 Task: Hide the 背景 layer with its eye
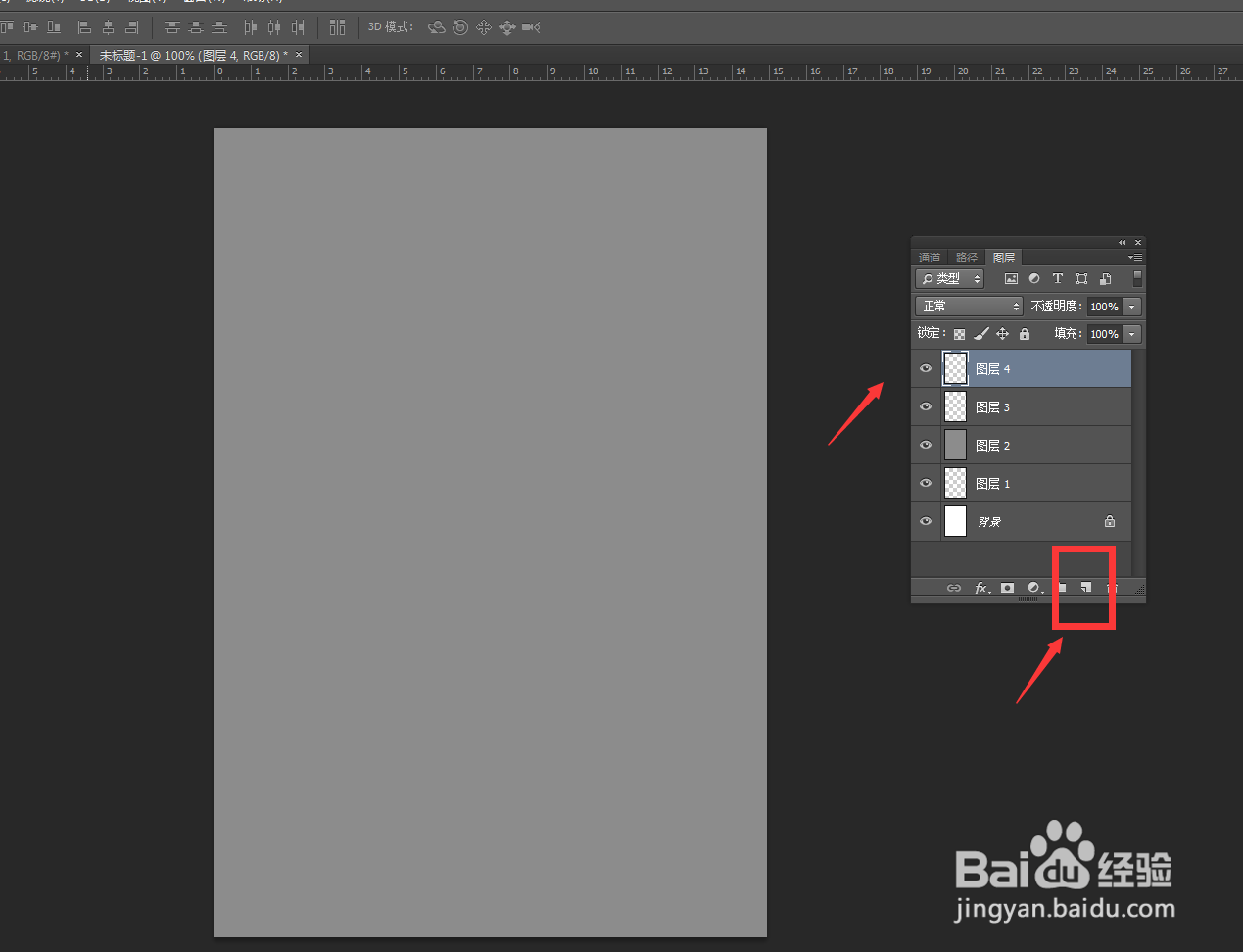coord(926,522)
